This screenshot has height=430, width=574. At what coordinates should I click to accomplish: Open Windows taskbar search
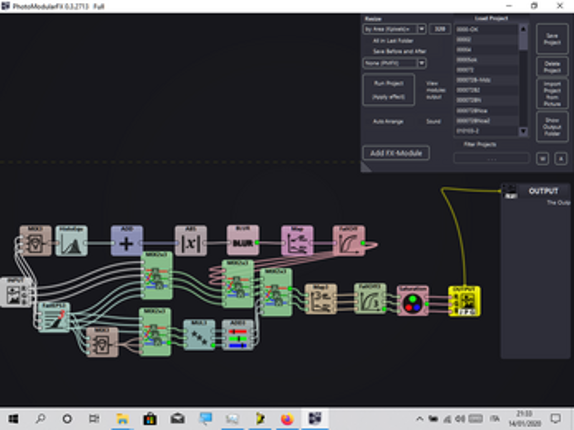(40, 418)
